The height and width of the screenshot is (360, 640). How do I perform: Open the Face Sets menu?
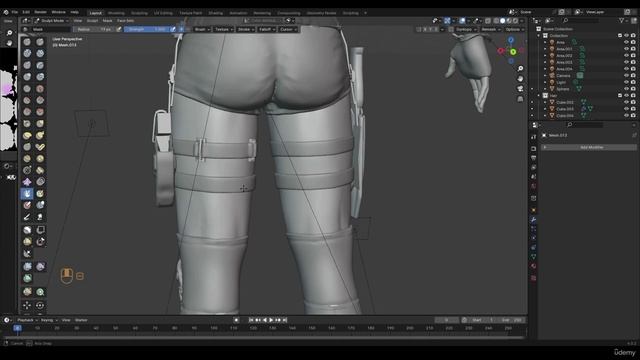click(125, 20)
